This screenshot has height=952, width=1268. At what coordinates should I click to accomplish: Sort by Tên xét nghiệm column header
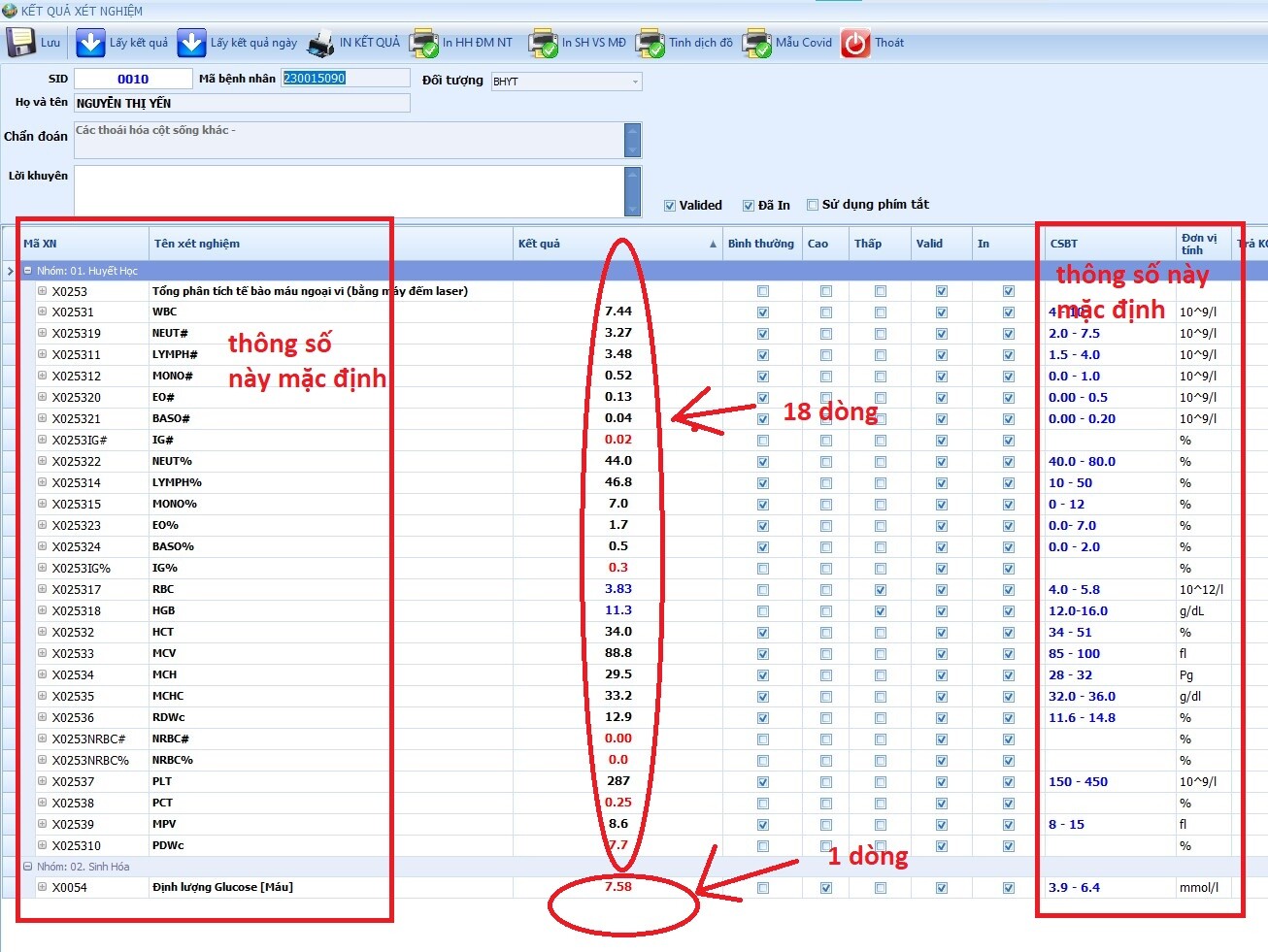click(331, 244)
